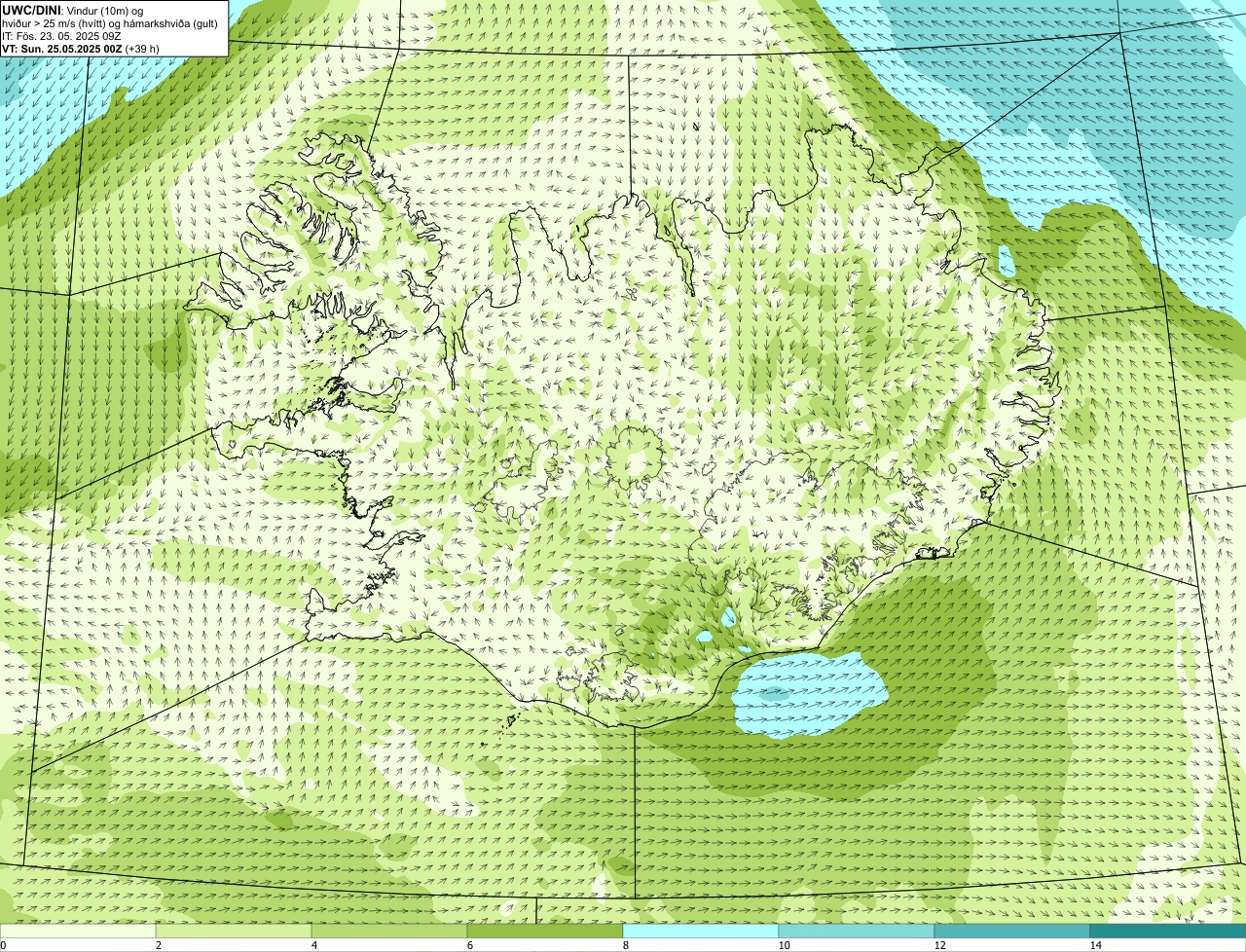This screenshot has height=952, width=1246.
Task: Select the 'Vindur (10m) og' label
Action: (x=104, y=10)
